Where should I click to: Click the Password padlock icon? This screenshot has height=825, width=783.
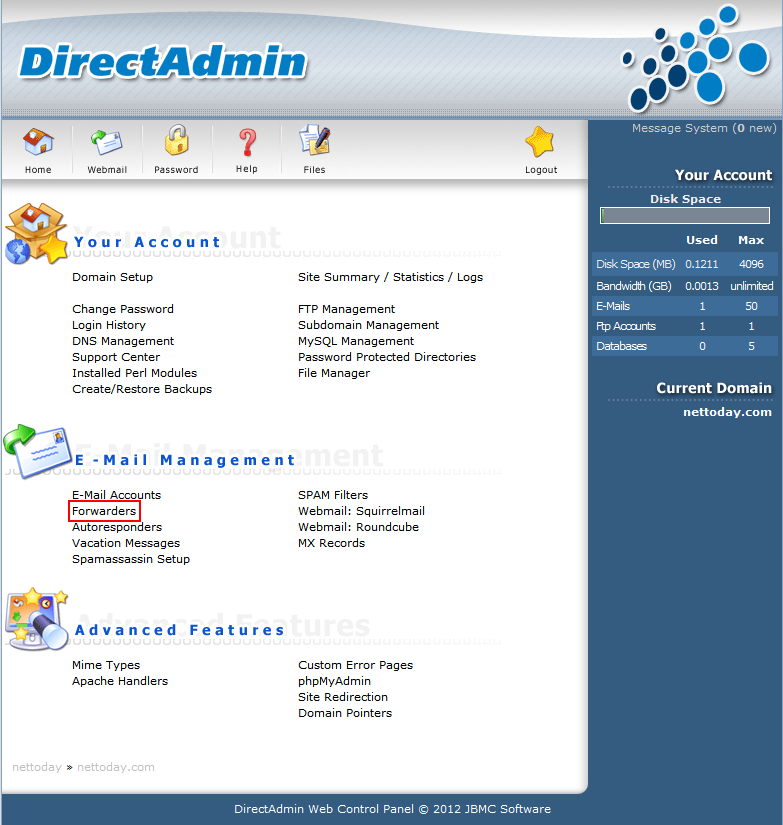click(177, 140)
